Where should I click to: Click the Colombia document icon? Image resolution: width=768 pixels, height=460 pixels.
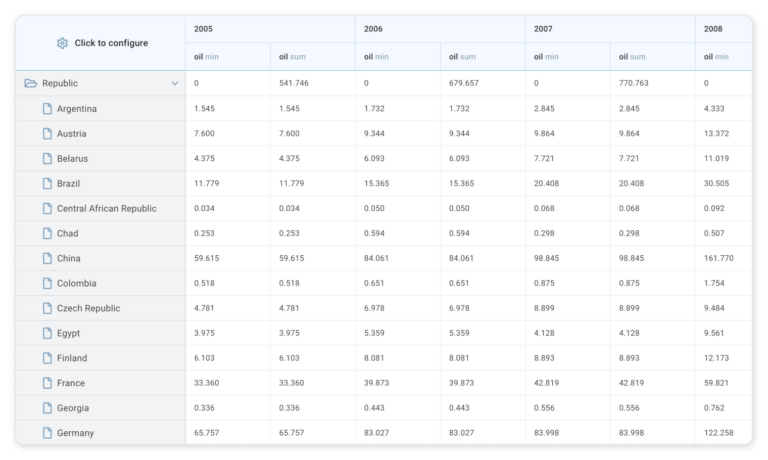(47, 284)
